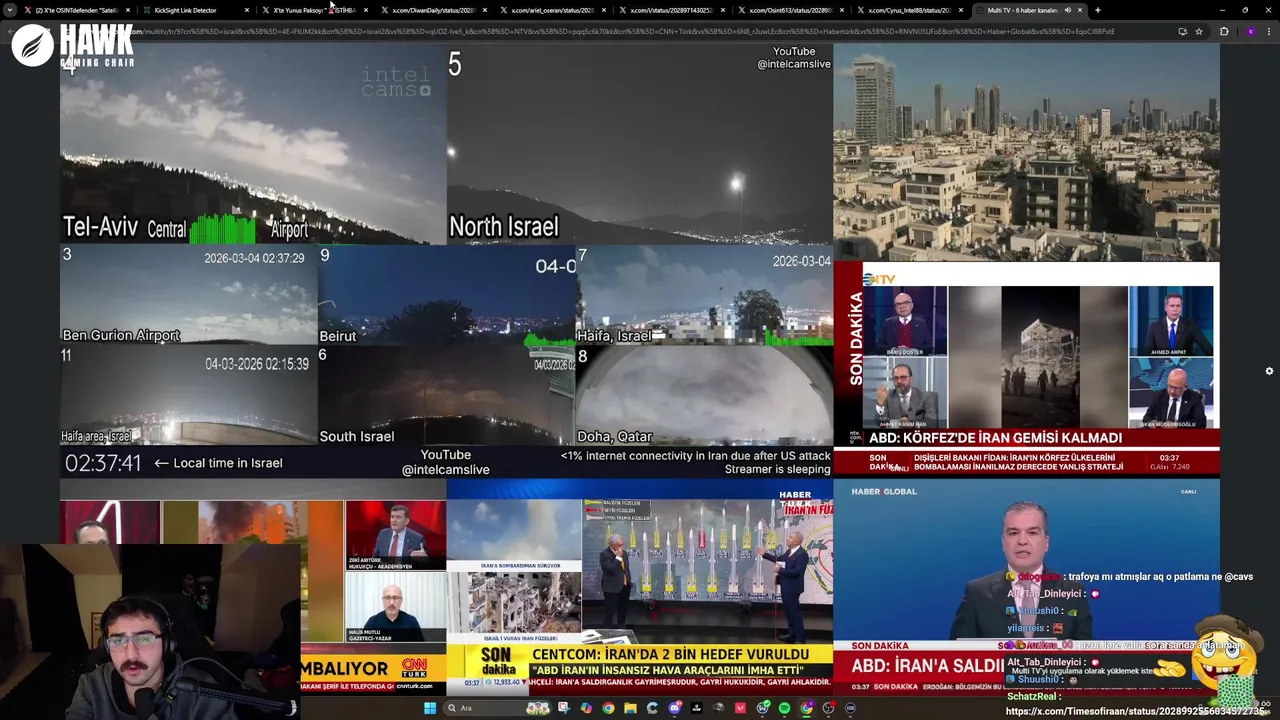Open the Chrome profile avatar
The width and height of the screenshot is (1280, 720).
(x=1250, y=31)
